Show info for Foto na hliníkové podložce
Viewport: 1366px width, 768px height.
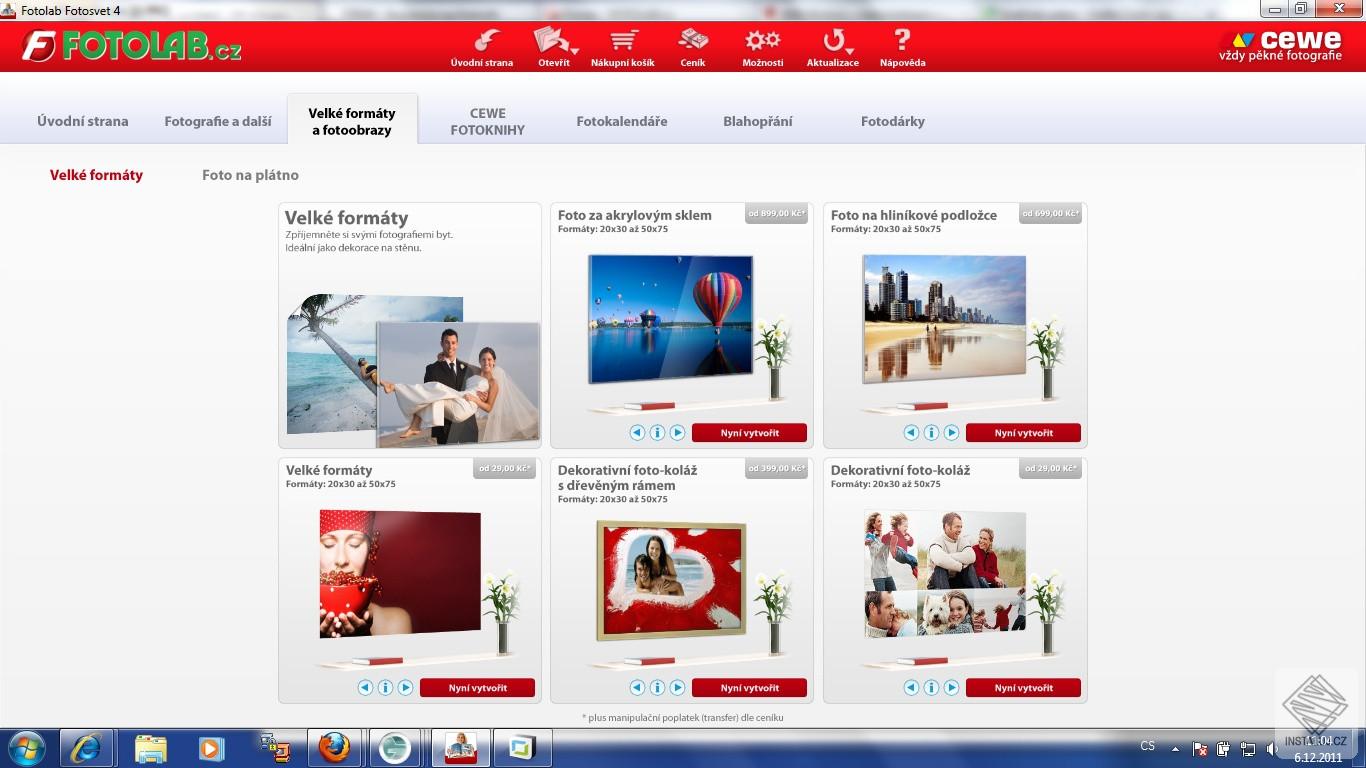pyautogui.click(x=931, y=433)
